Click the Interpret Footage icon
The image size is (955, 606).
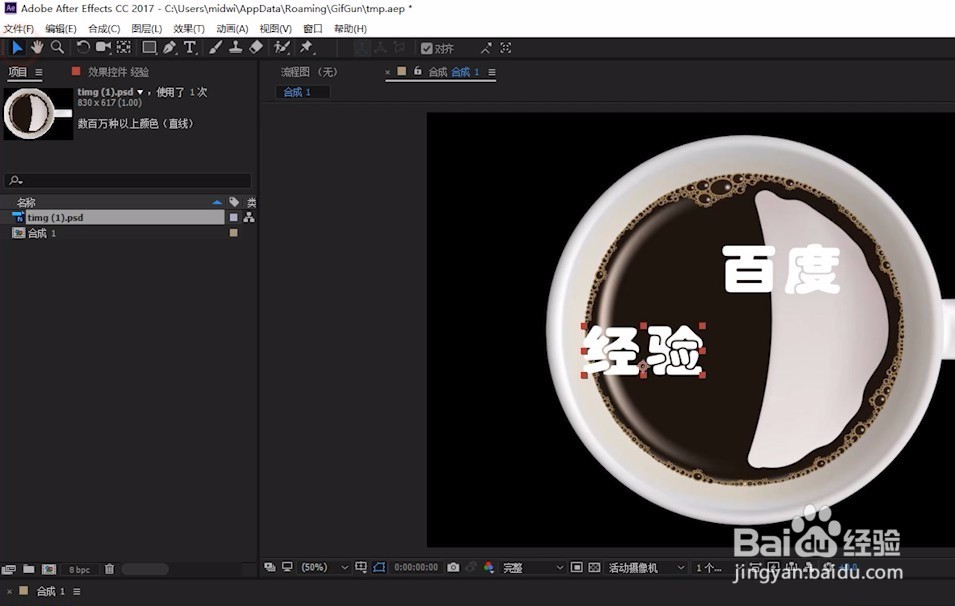coord(9,569)
